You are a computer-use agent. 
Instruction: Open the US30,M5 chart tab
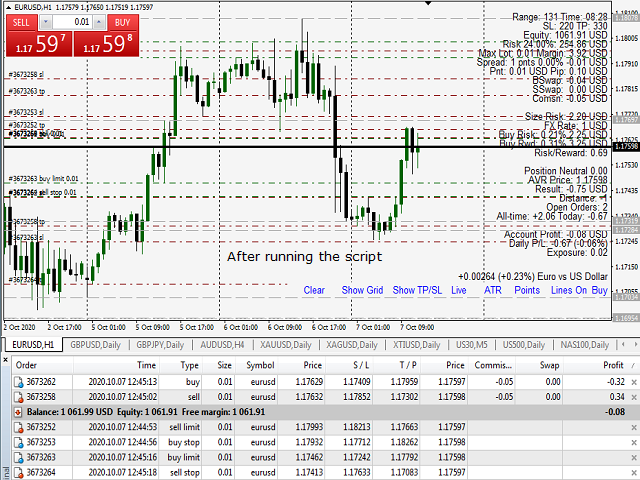click(471, 345)
